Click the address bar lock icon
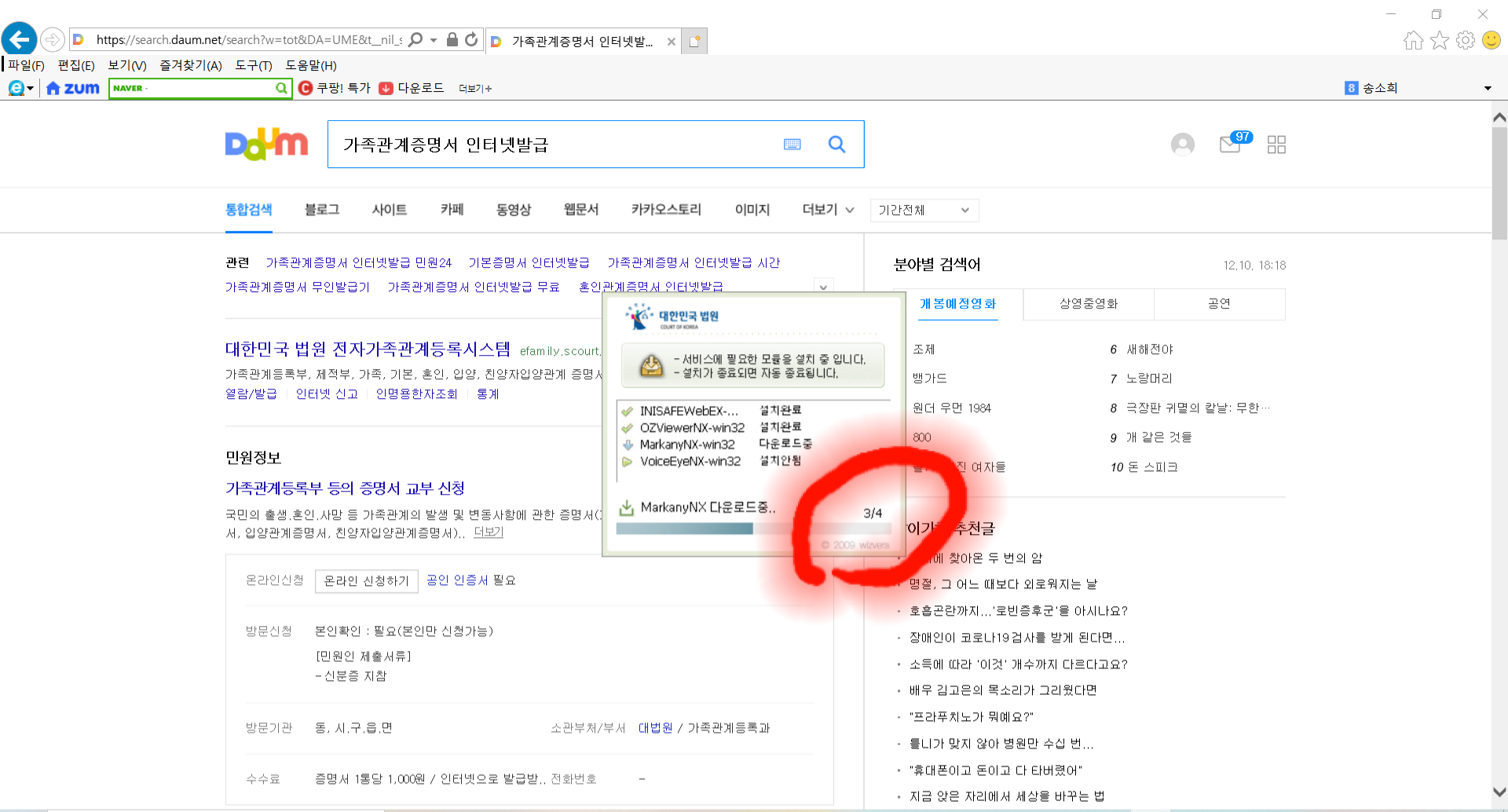The height and width of the screenshot is (812, 1508). pyautogui.click(x=452, y=39)
